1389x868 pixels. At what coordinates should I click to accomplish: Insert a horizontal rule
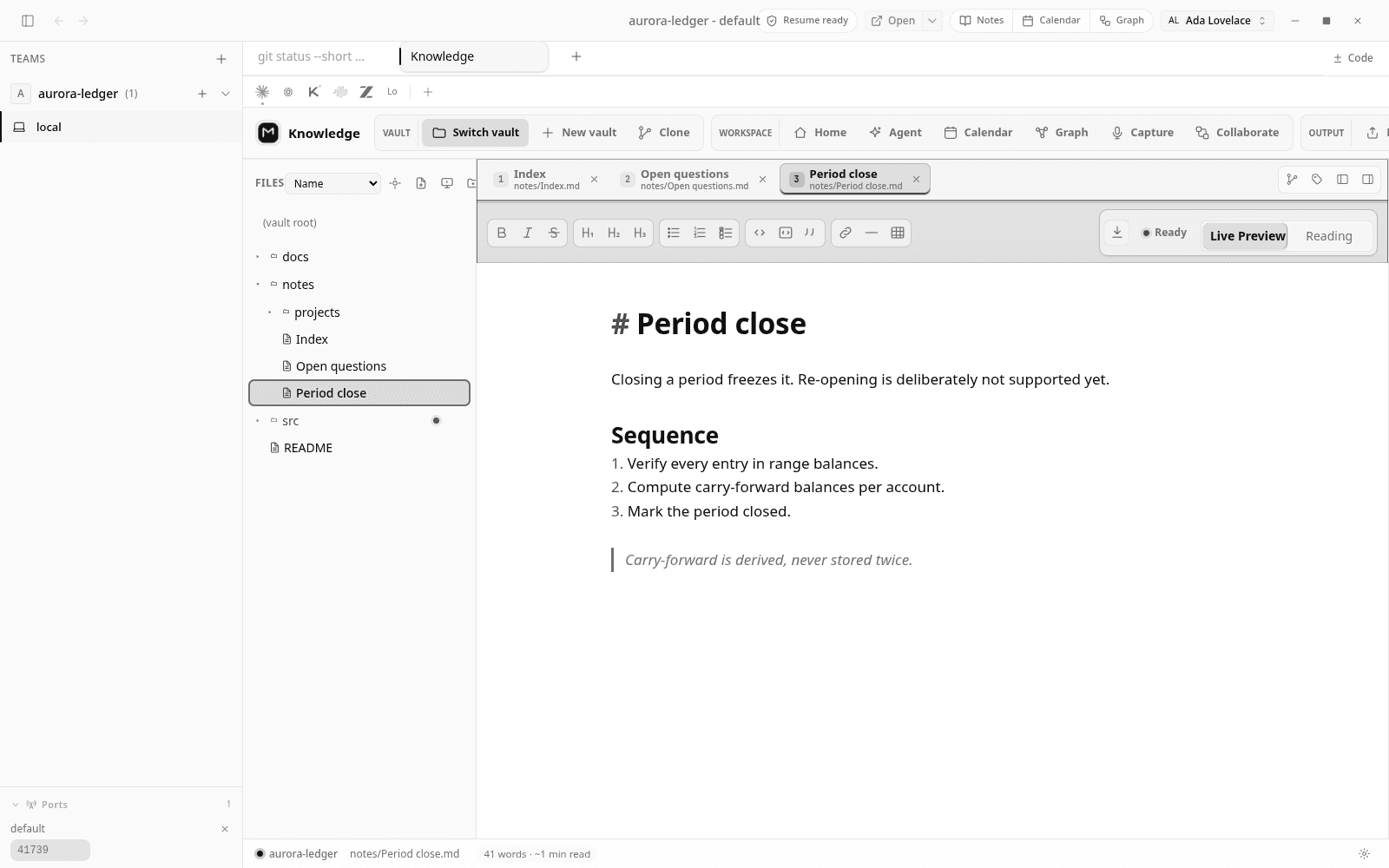872,233
